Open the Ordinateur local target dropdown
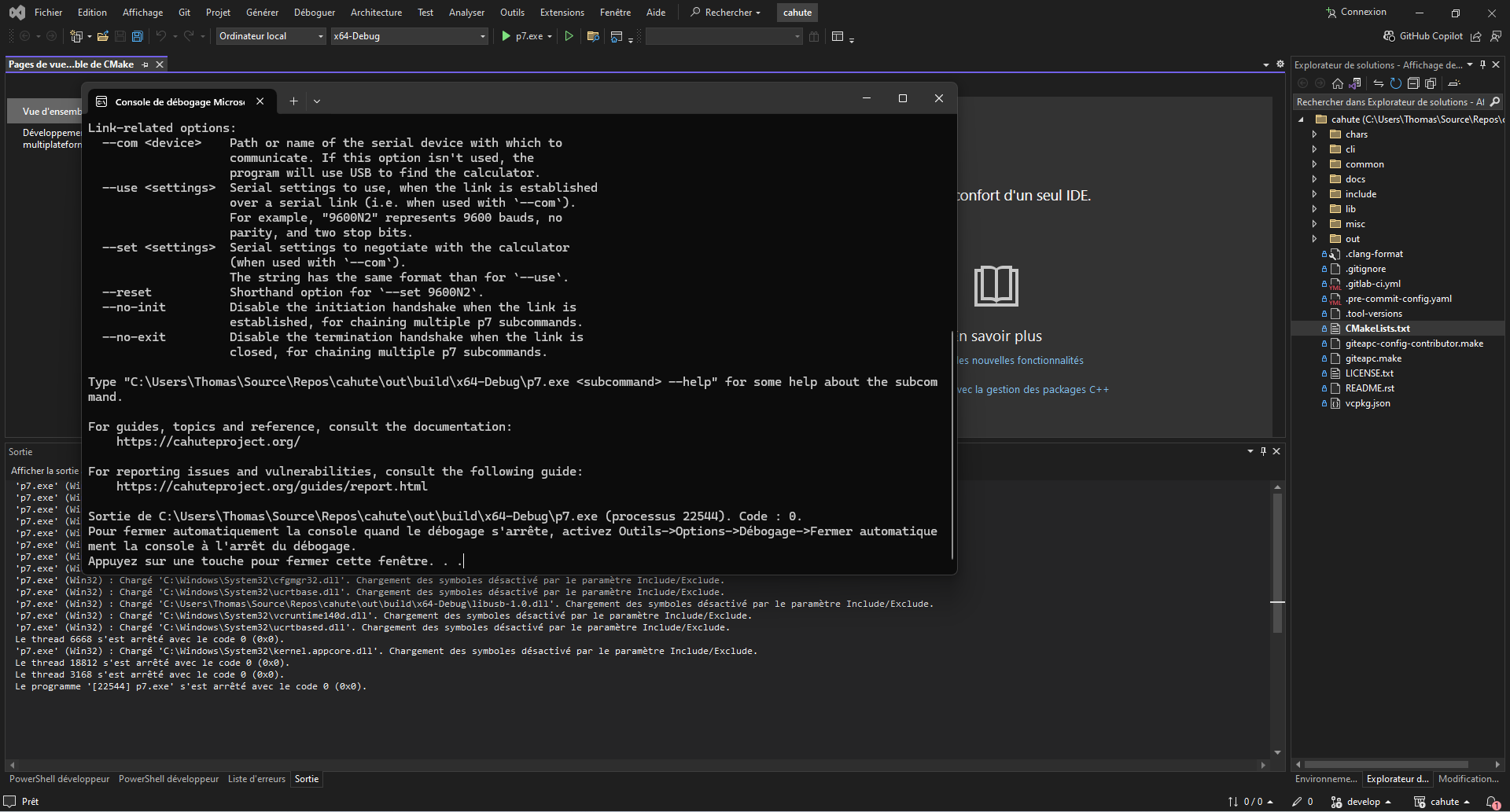Screen dimensions: 1510x812 pyautogui.click(x=271, y=36)
